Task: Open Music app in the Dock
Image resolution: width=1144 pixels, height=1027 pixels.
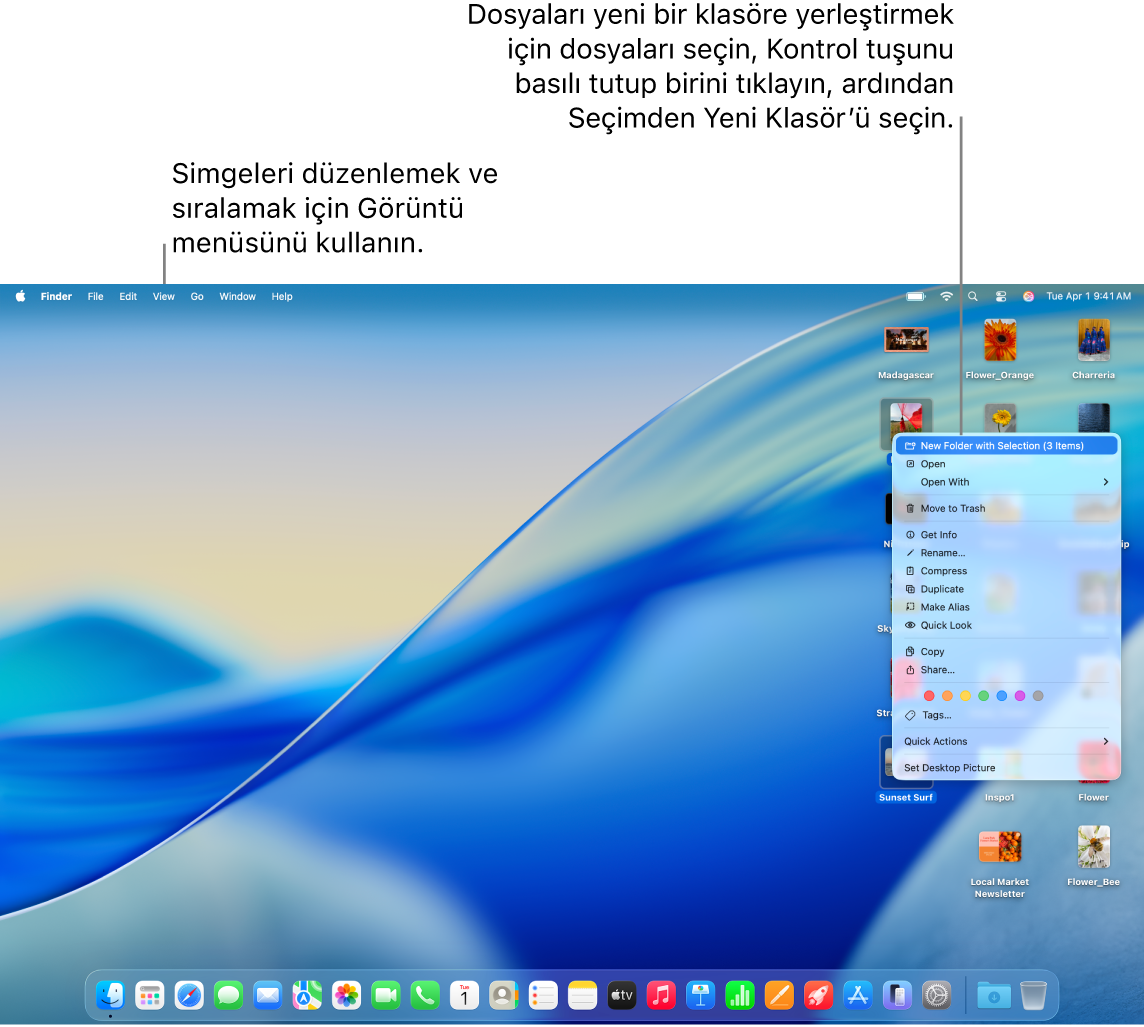Action: (x=661, y=996)
